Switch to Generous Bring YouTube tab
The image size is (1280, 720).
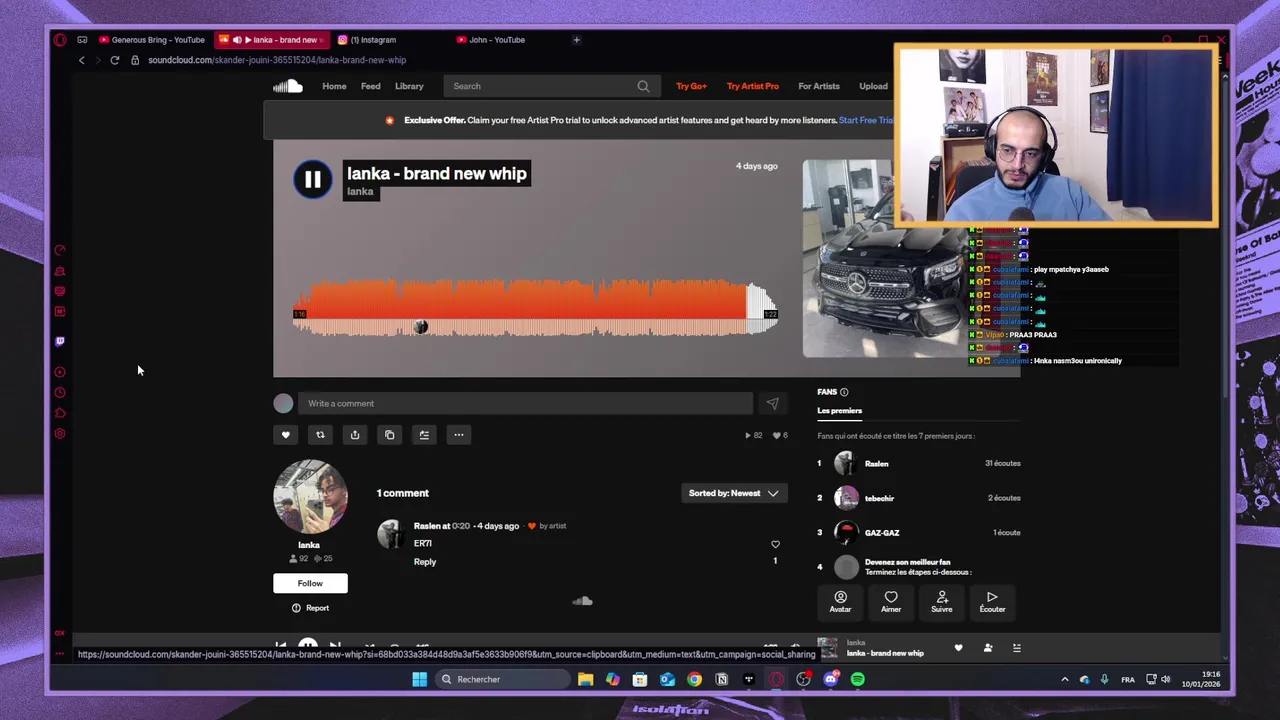(151, 40)
